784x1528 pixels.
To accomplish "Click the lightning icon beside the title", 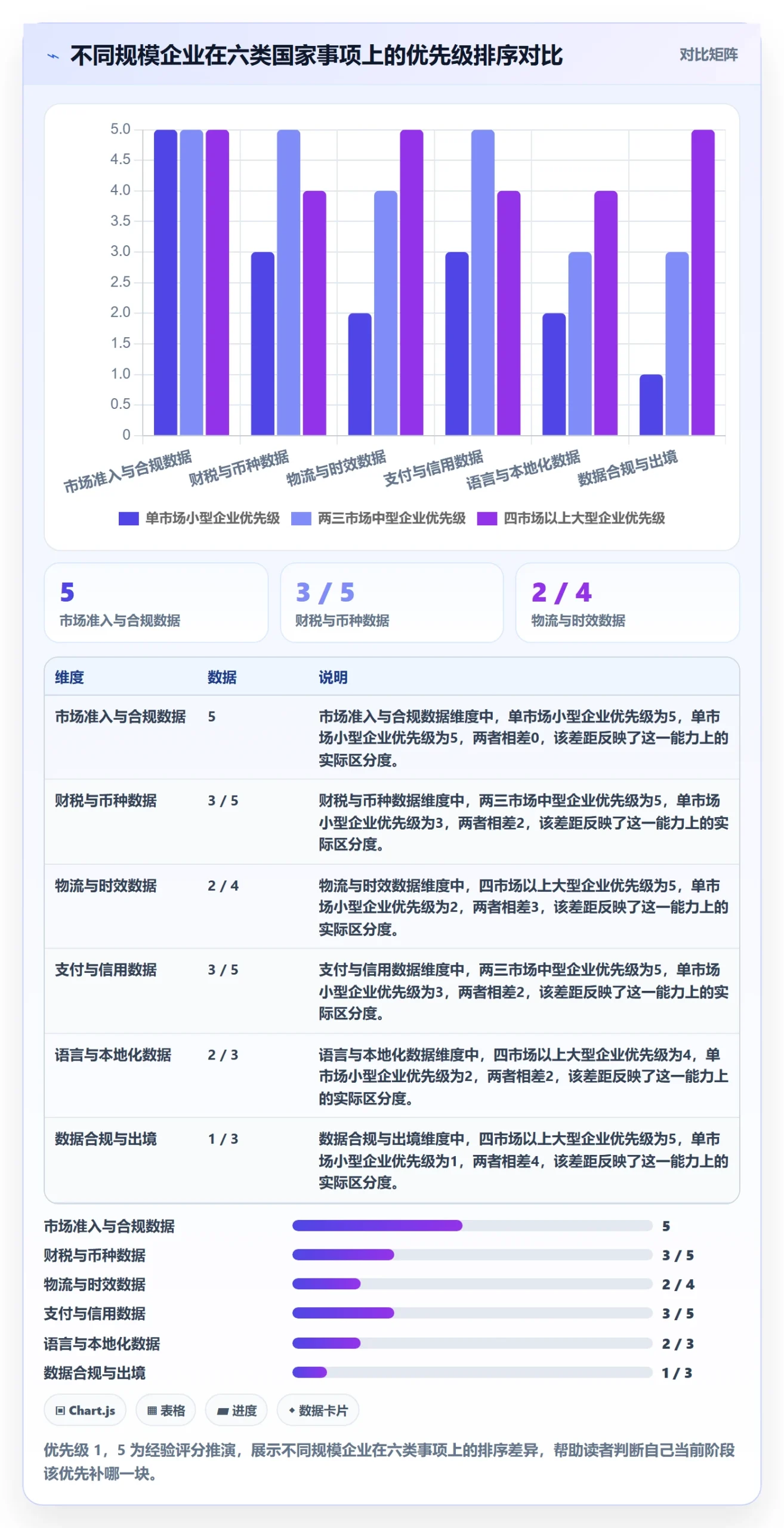I will 53,56.
